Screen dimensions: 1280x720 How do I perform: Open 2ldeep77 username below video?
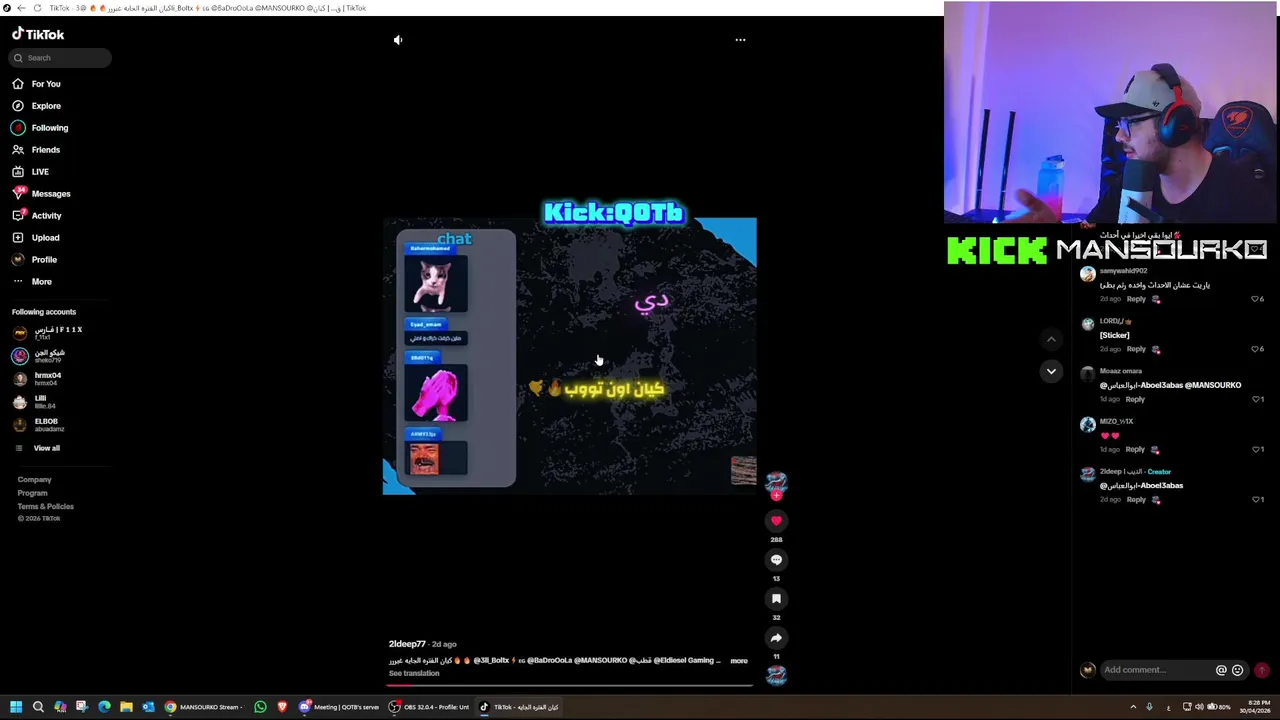coord(407,644)
